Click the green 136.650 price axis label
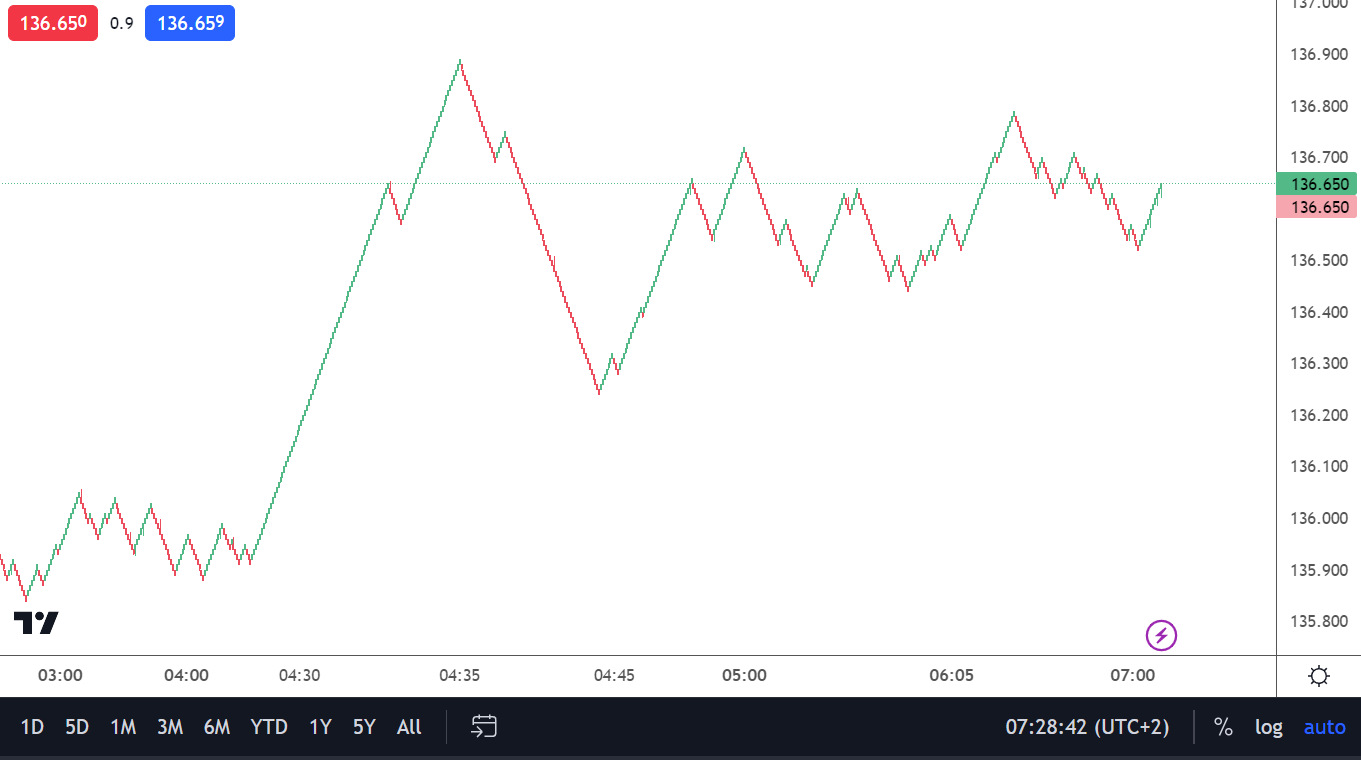 [x=1316, y=184]
